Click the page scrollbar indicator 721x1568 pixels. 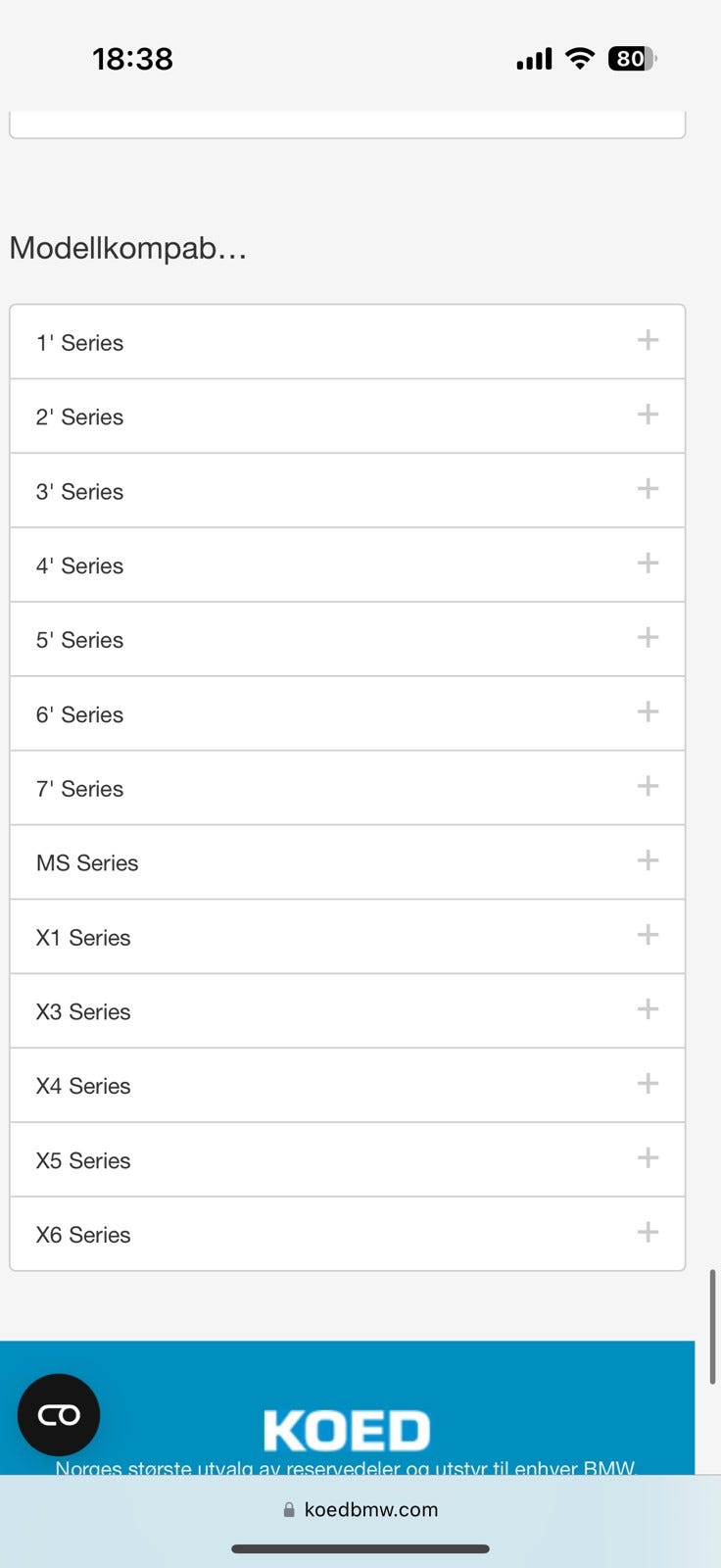coord(713,1326)
